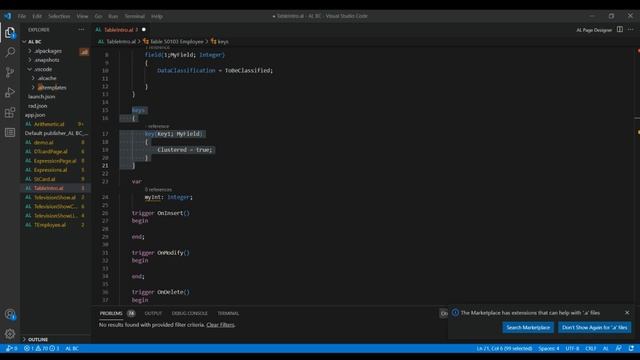Click Spaces: 4 indentation in status bar
This screenshot has width=640, height=360.
(x=549, y=348)
